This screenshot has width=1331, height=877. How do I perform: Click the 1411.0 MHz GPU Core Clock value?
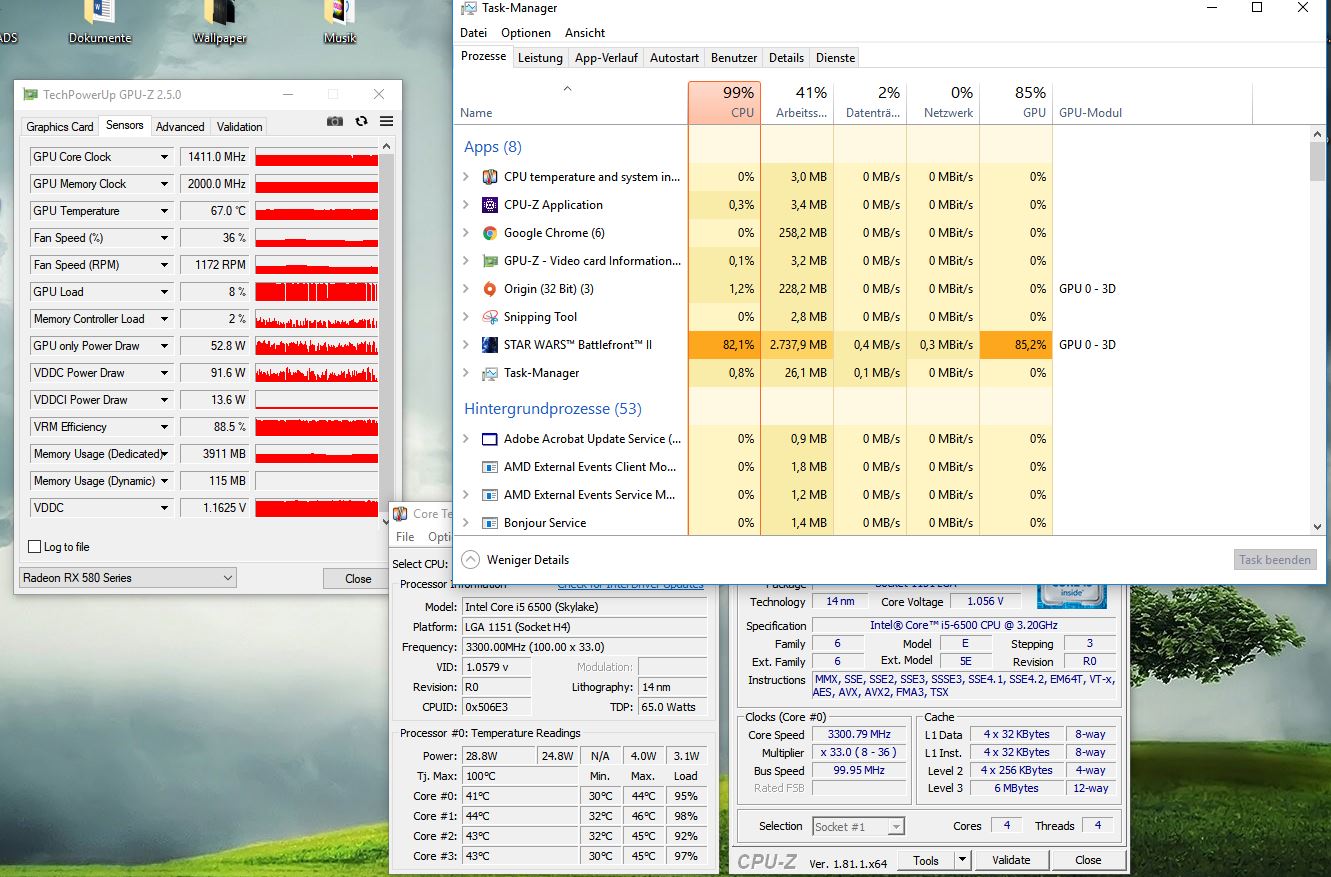215,157
